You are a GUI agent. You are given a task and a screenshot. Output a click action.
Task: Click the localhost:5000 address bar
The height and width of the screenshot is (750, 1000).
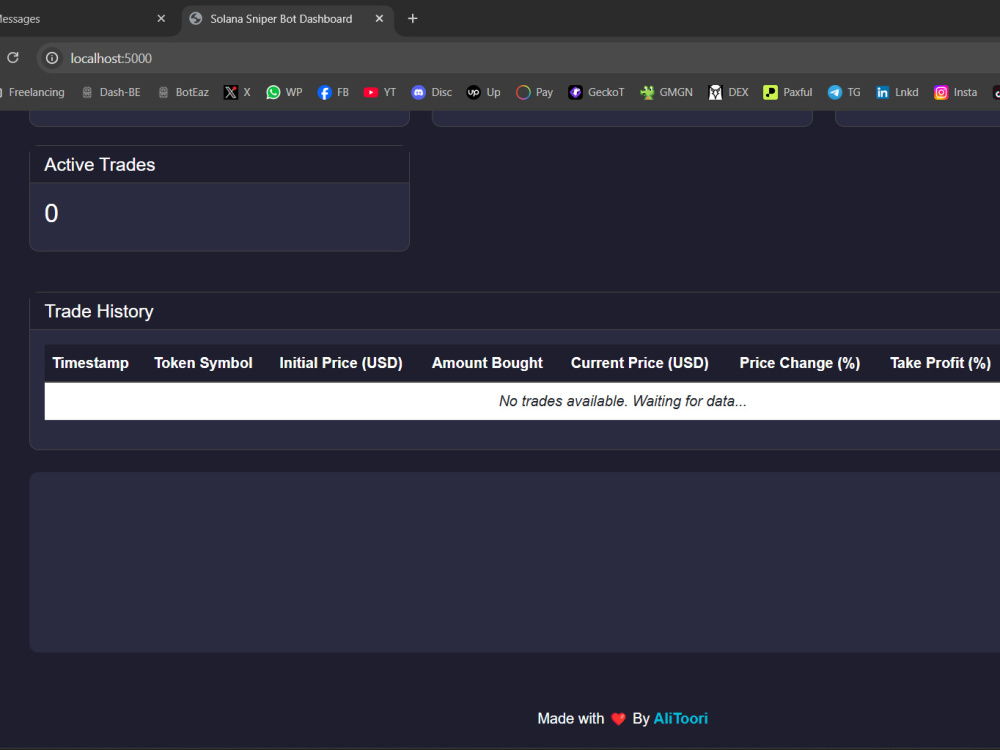pyautogui.click(x=518, y=58)
